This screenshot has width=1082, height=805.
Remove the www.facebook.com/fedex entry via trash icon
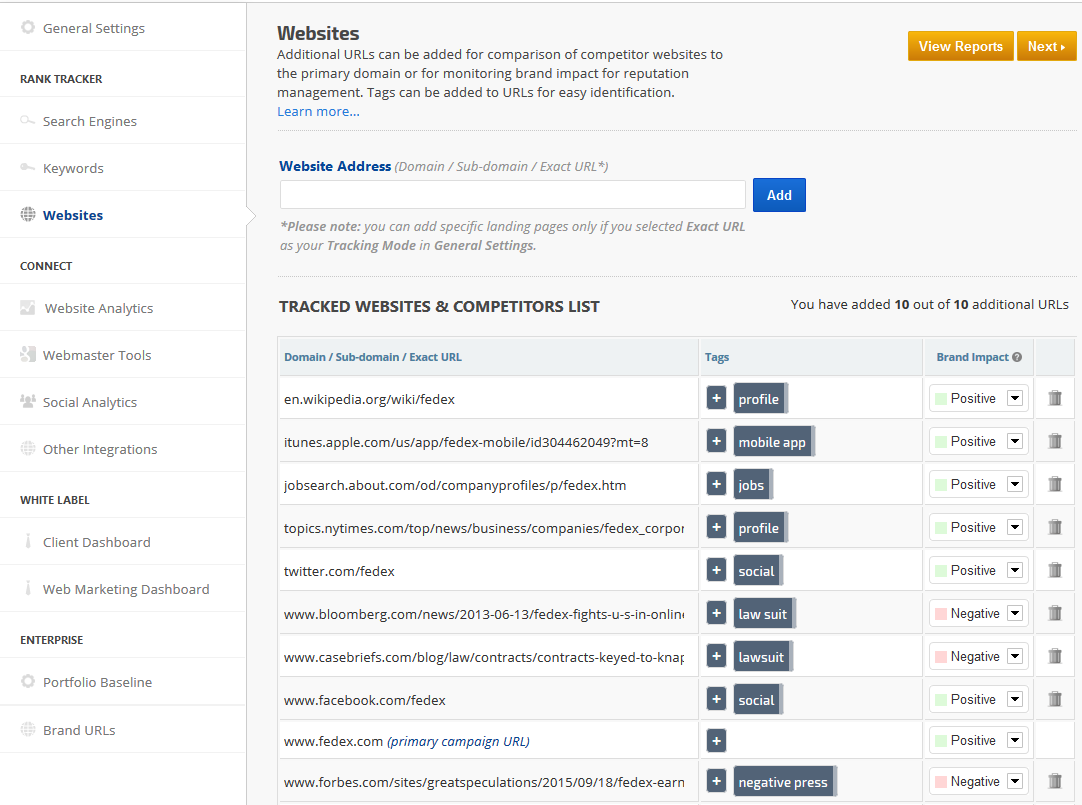point(1054,699)
